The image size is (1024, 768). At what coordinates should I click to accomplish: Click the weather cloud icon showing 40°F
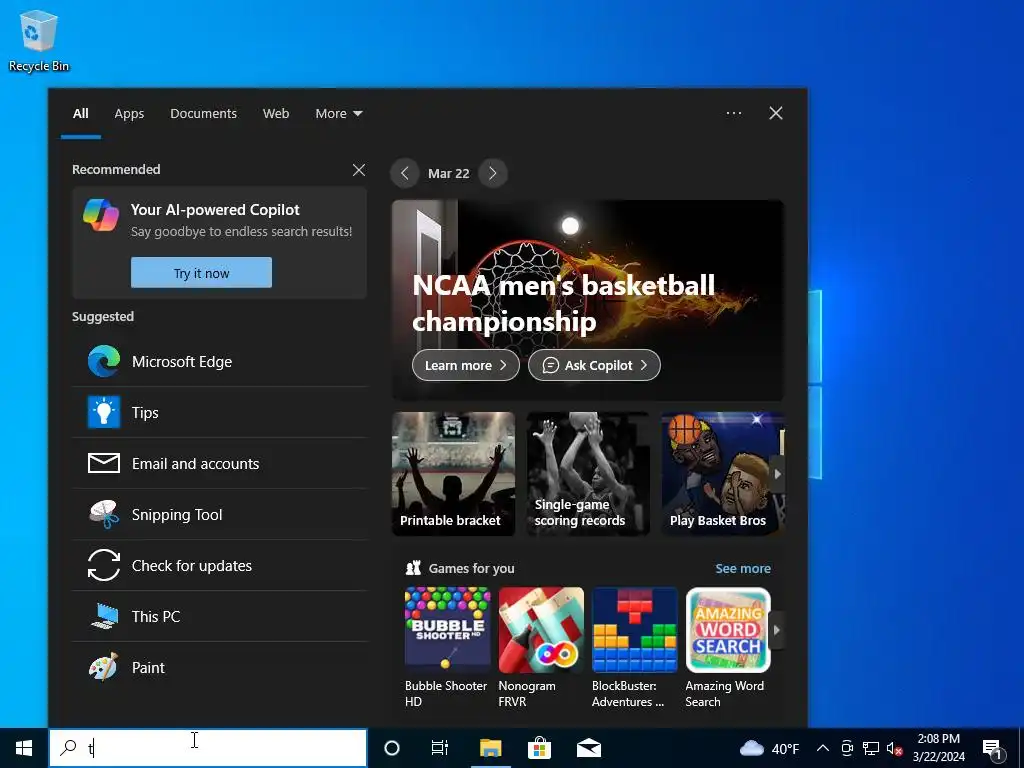tap(752, 748)
